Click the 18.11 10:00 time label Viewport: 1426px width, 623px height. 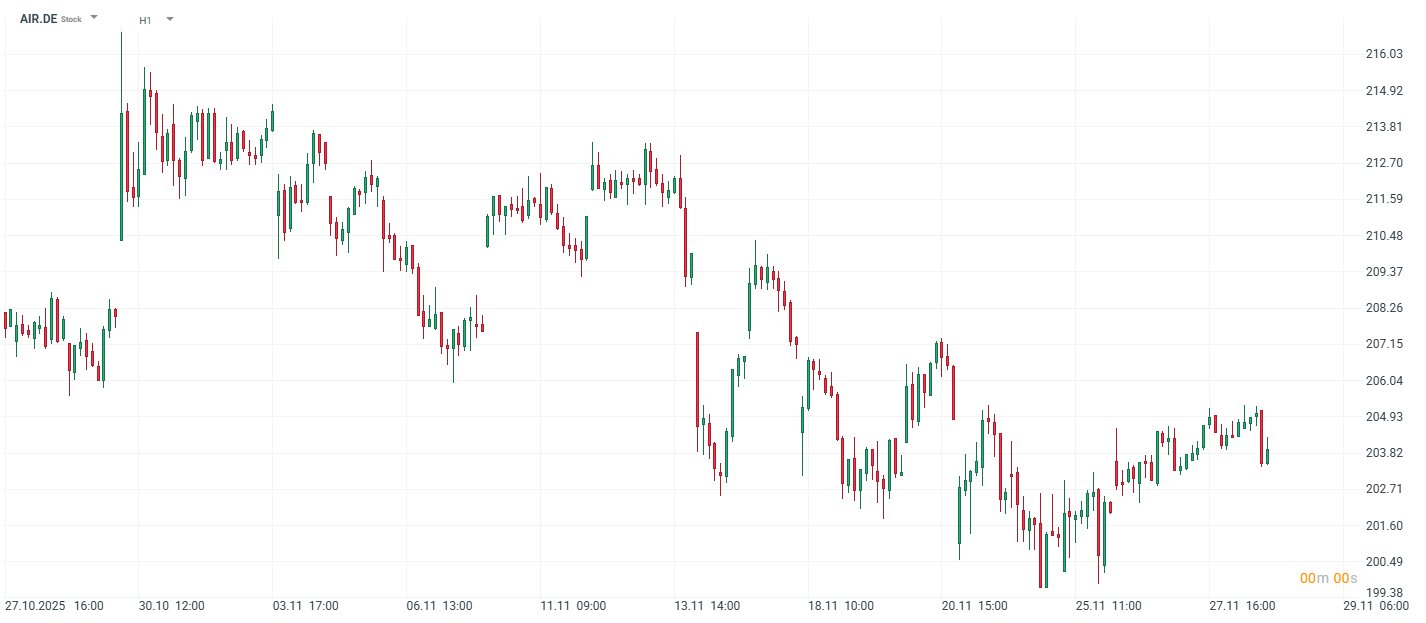click(x=841, y=606)
